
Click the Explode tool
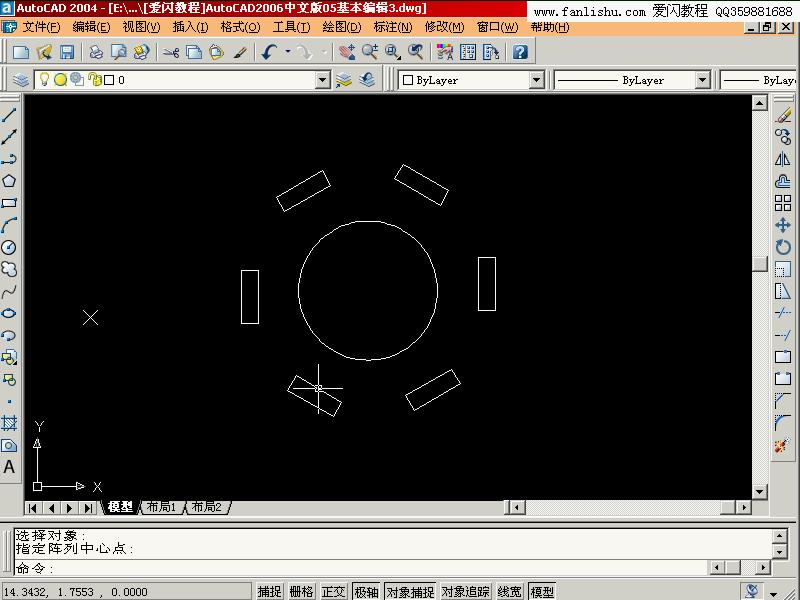783,445
